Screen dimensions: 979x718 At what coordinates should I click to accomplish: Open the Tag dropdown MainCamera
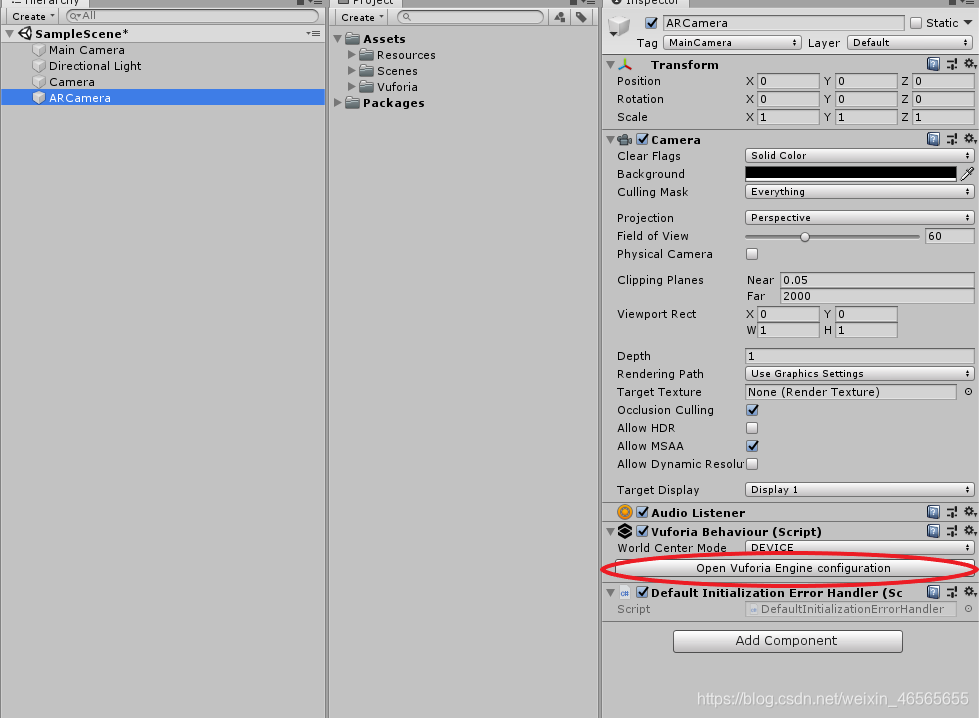click(x=732, y=42)
